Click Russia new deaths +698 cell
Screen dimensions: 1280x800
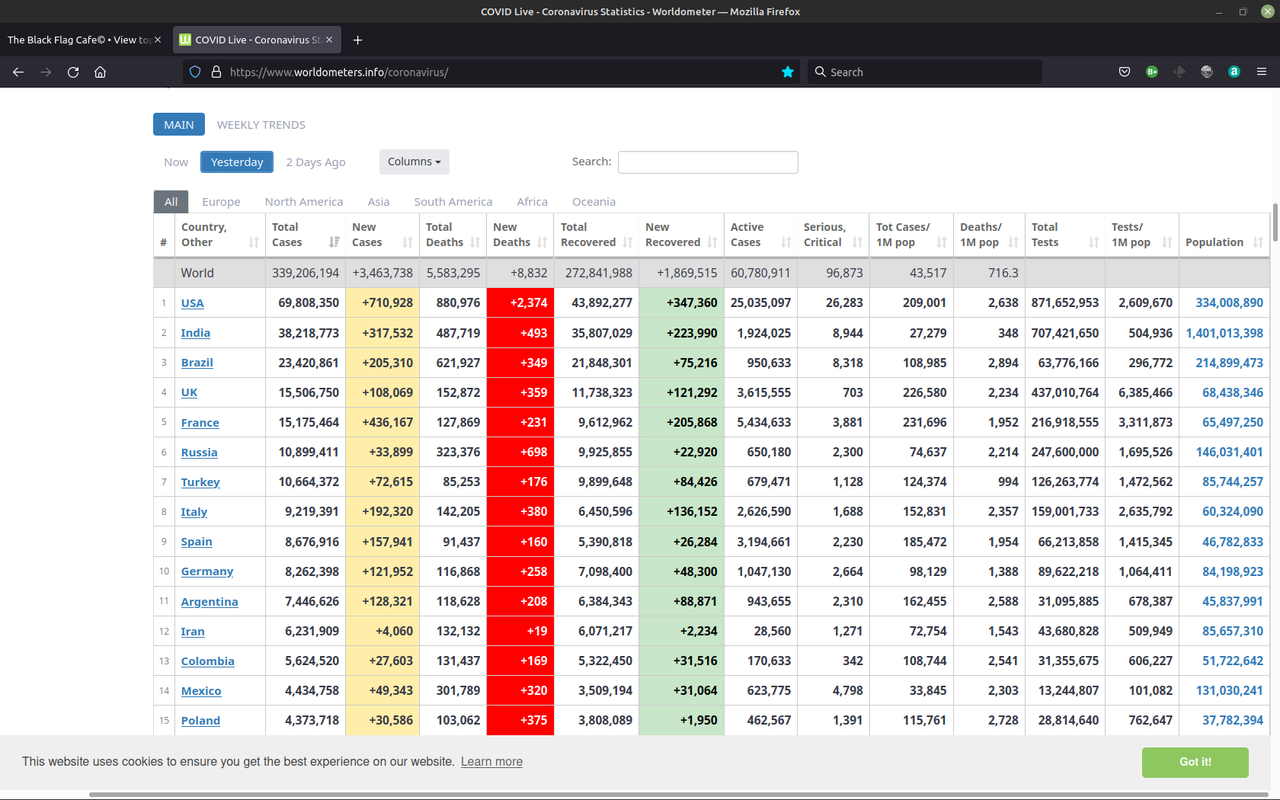pyautogui.click(x=520, y=452)
